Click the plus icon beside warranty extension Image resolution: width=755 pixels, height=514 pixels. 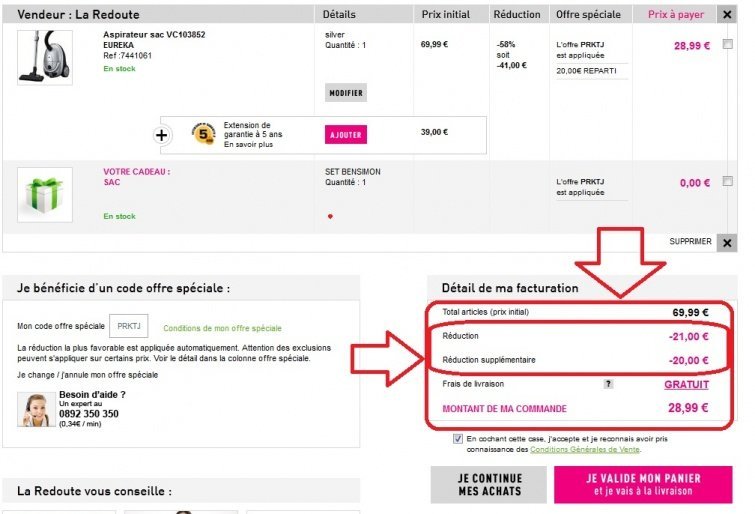pyautogui.click(x=163, y=133)
